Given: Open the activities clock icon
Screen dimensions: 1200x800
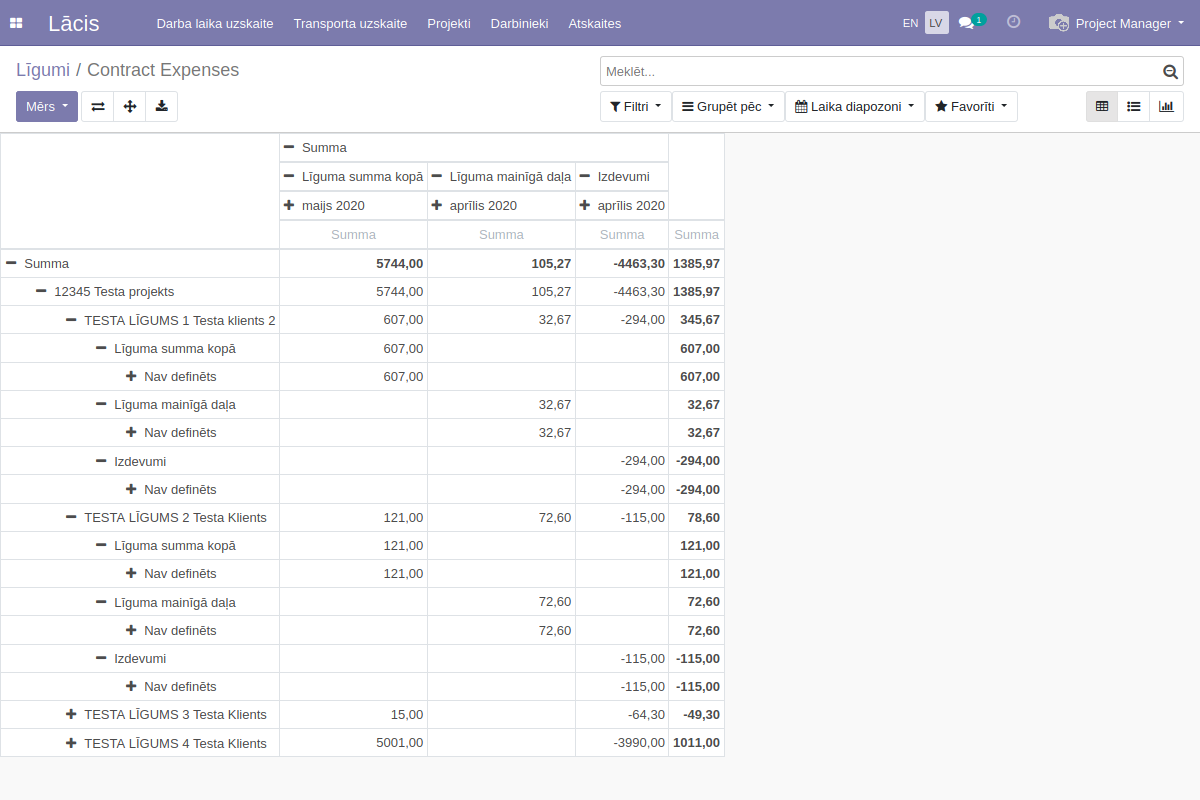Looking at the screenshot, I should [x=1013, y=22].
